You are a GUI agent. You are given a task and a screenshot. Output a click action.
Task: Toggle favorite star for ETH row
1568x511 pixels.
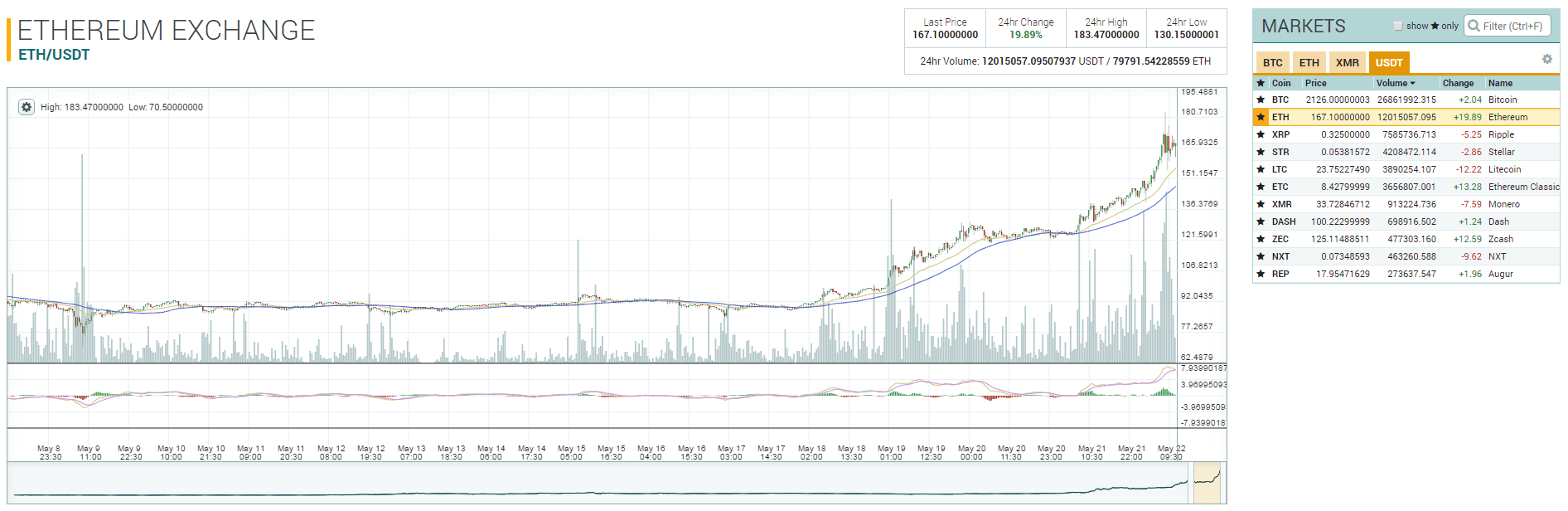(x=1261, y=117)
